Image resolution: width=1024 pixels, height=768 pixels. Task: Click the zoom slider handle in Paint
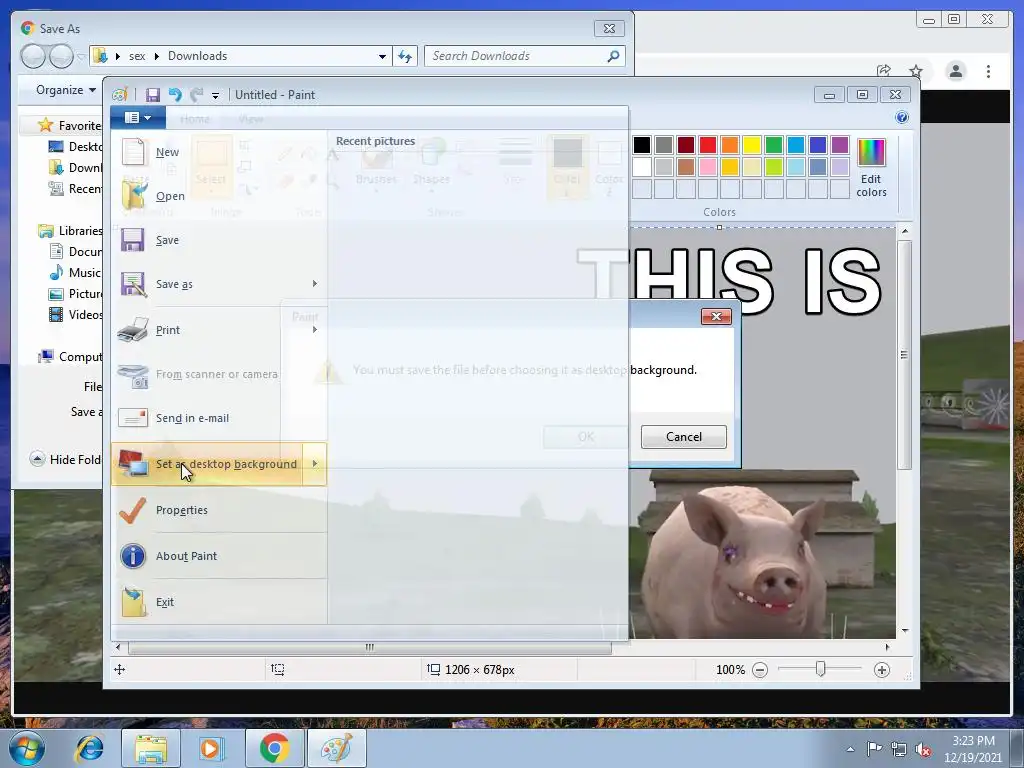(x=821, y=669)
